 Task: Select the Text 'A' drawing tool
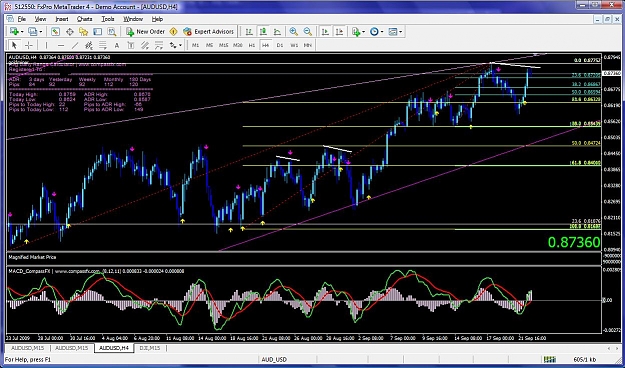[116, 45]
